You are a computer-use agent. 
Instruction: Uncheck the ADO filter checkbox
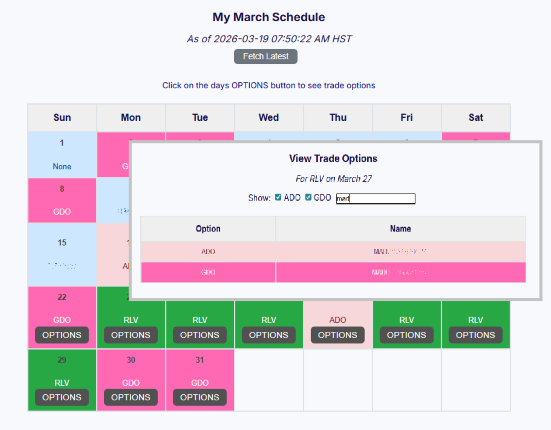coord(278,197)
